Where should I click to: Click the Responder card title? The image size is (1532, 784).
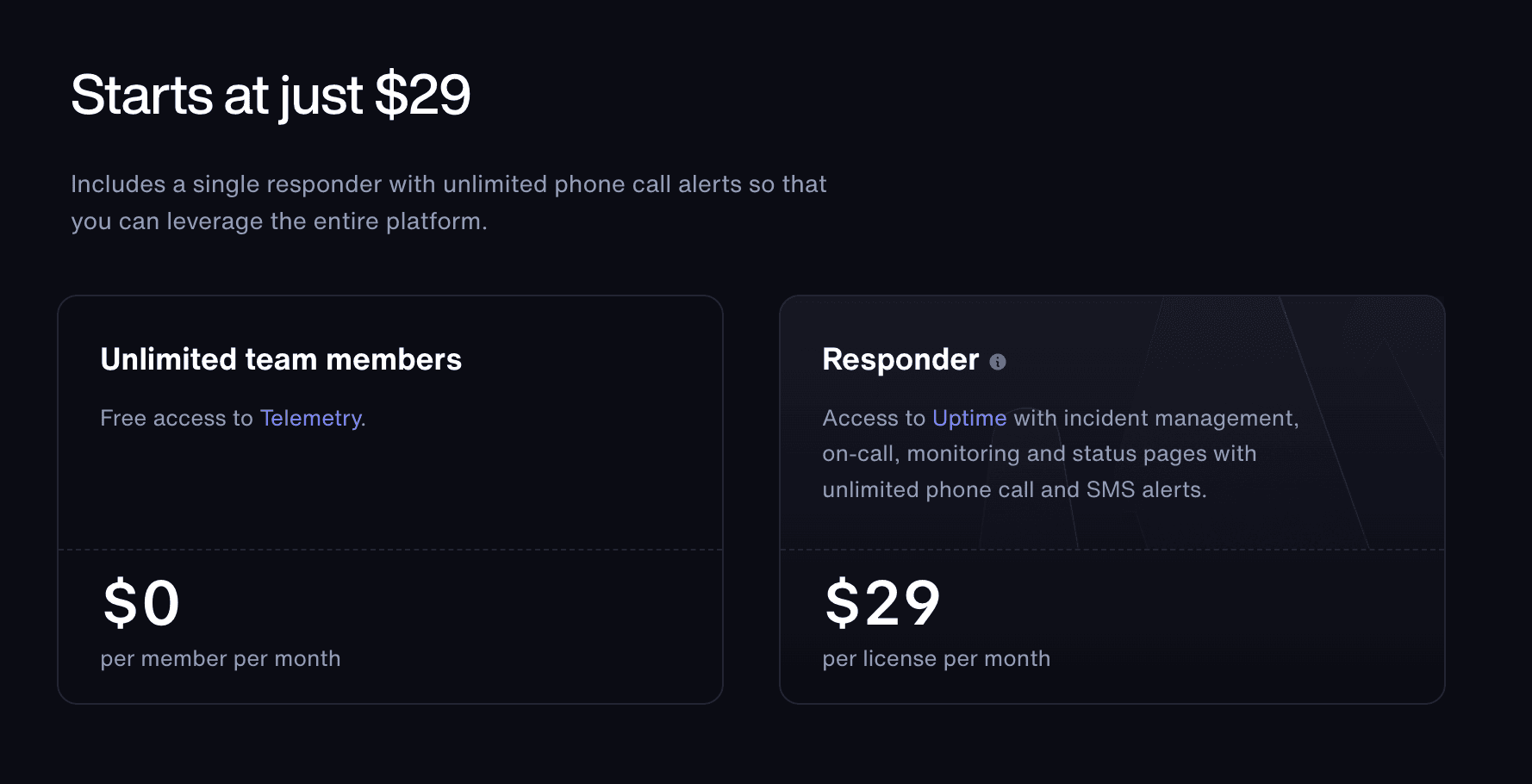coord(900,359)
